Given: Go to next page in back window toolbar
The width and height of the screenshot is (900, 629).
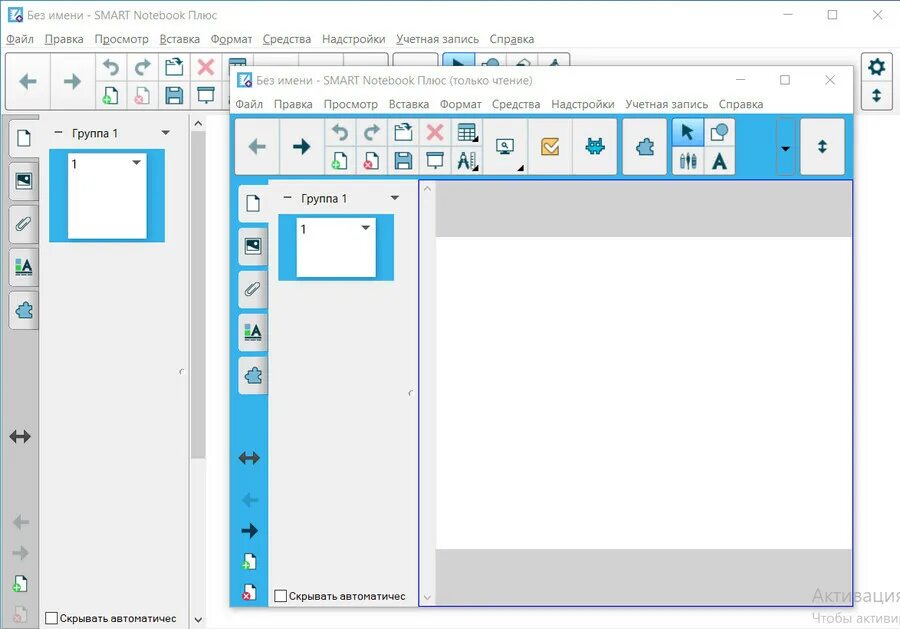Looking at the screenshot, I should click(72, 81).
